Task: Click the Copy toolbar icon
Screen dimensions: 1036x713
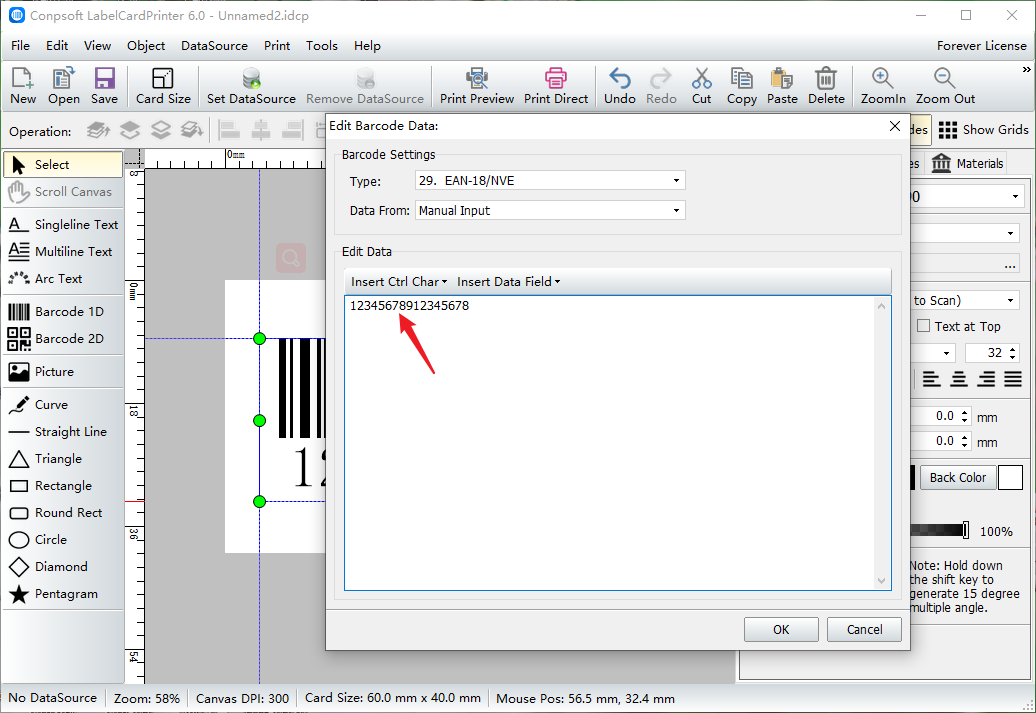Action: point(741,86)
